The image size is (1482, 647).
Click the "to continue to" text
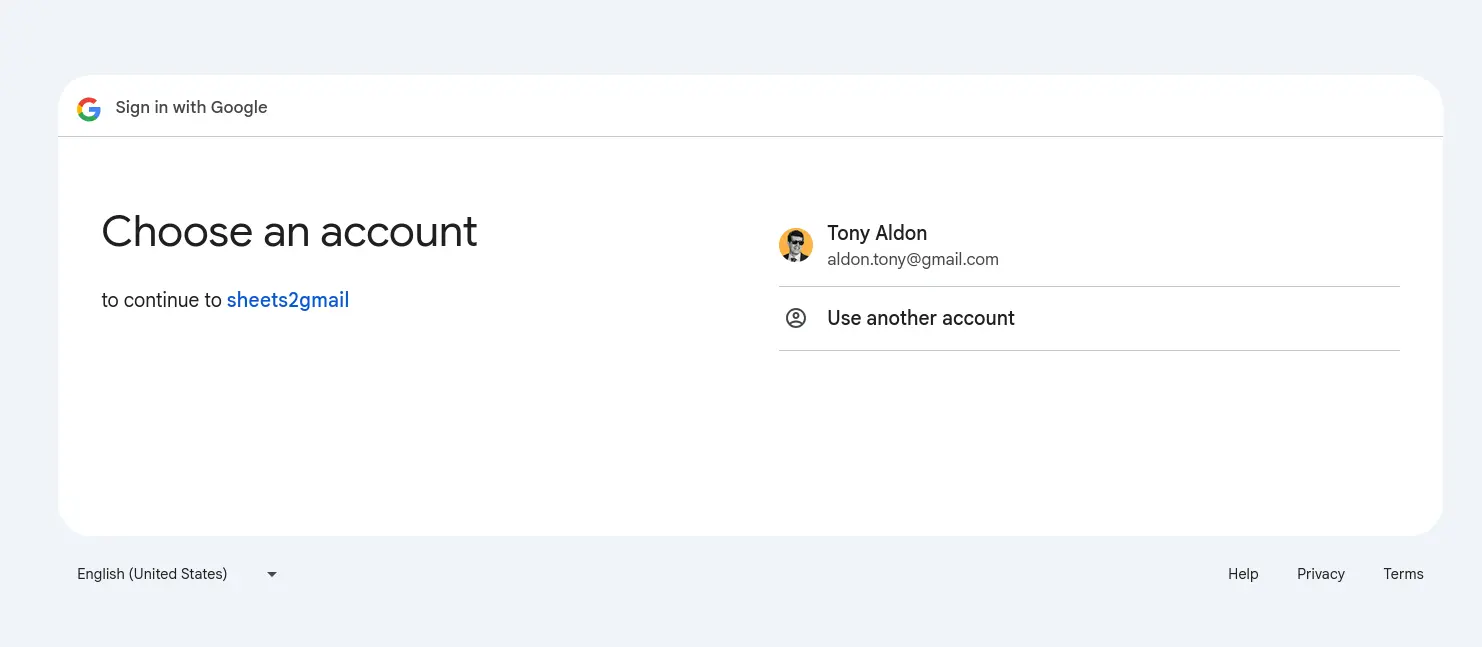[x=162, y=300]
